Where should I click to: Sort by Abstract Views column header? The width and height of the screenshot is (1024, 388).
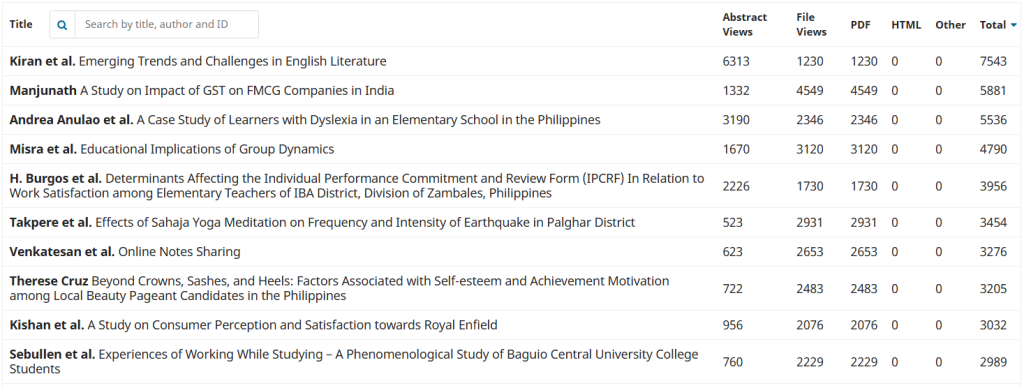coord(744,24)
